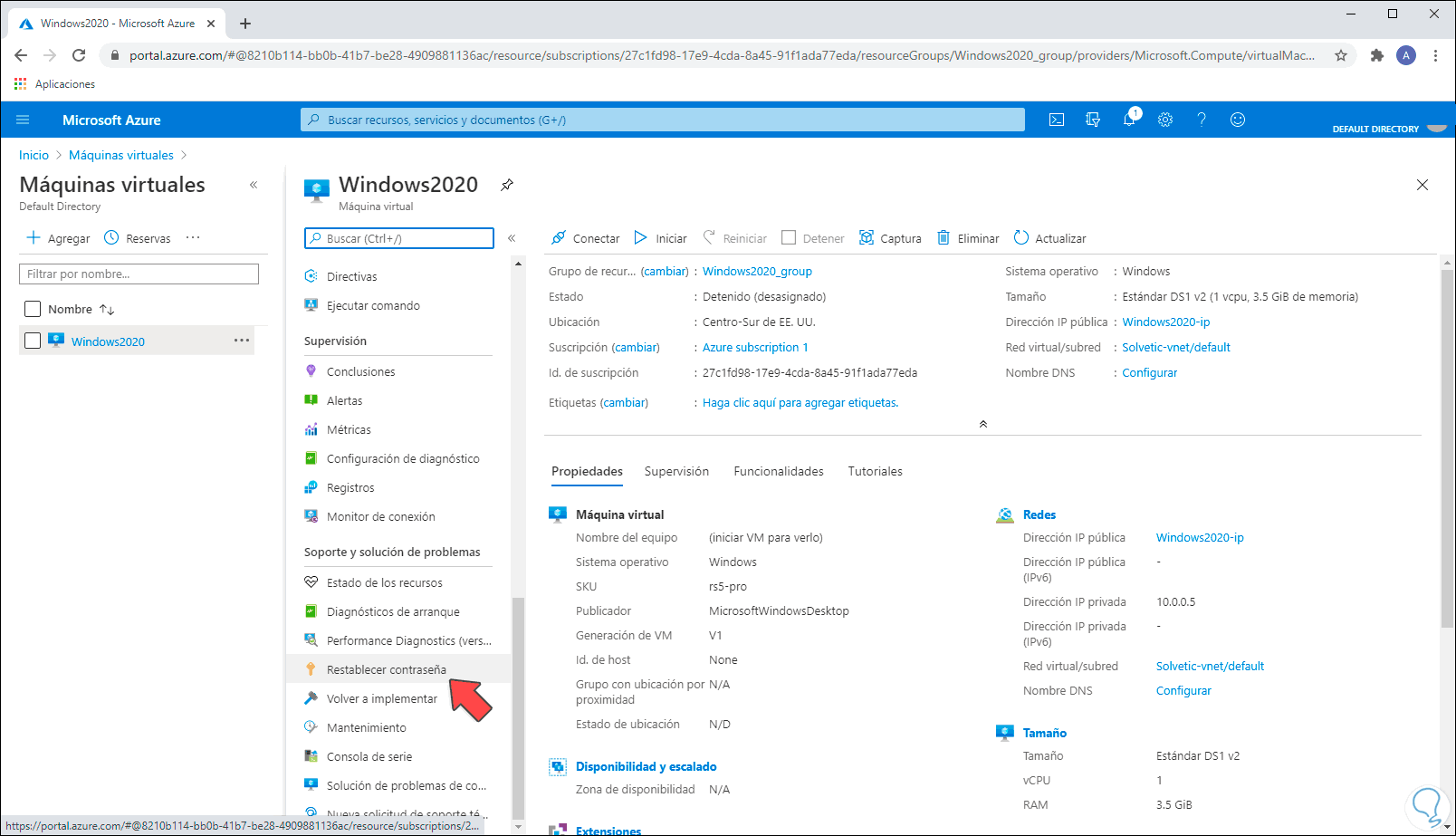
Task: Open Monitor de conexión item
Action: pyautogui.click(x=380, y=516)
